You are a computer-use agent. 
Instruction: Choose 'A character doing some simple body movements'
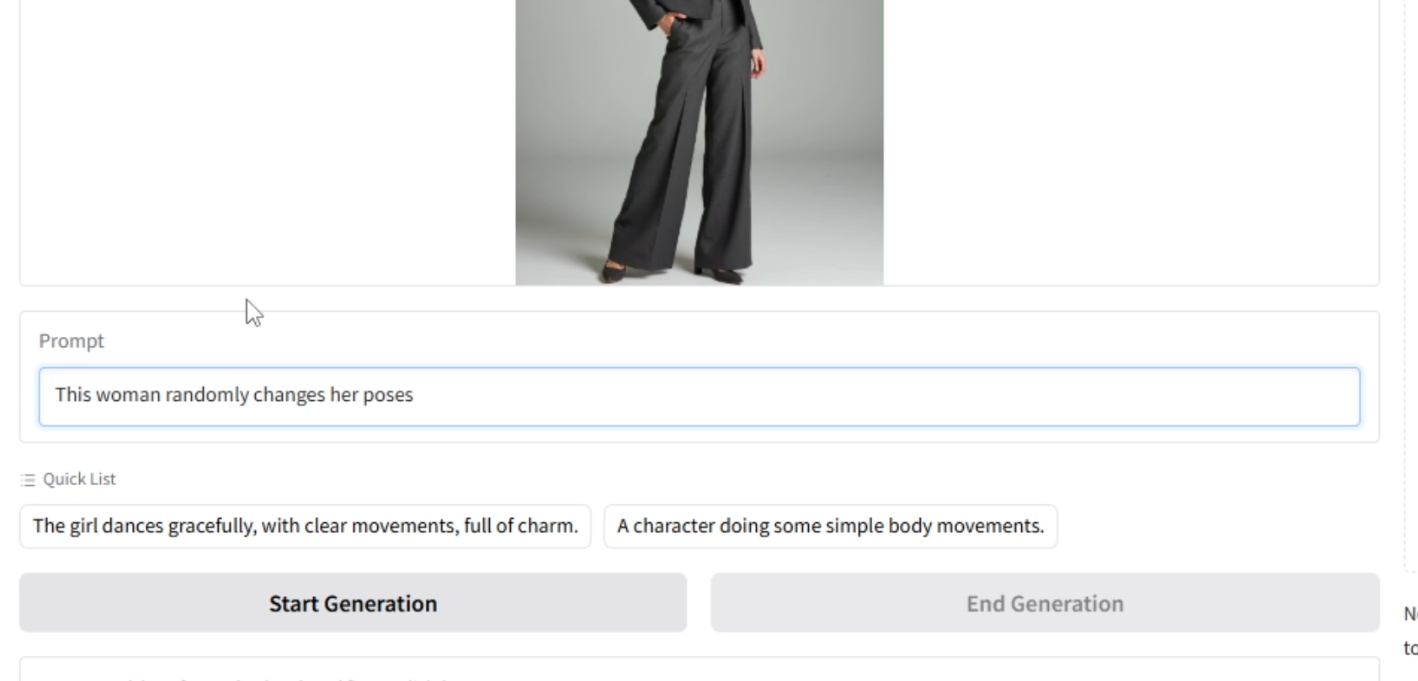click(x=830, y=526)
